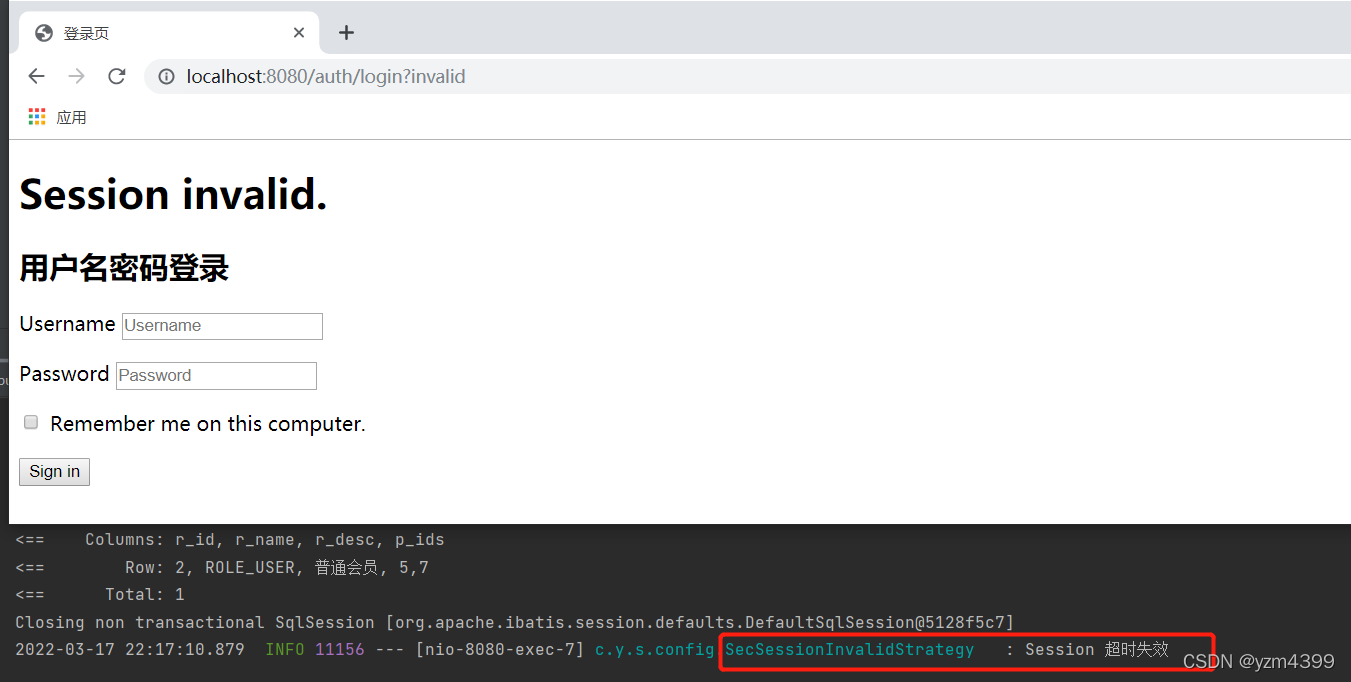Enable Remember me on this computer checkbox
The image size is (1351, 682).
coord(31,423)
